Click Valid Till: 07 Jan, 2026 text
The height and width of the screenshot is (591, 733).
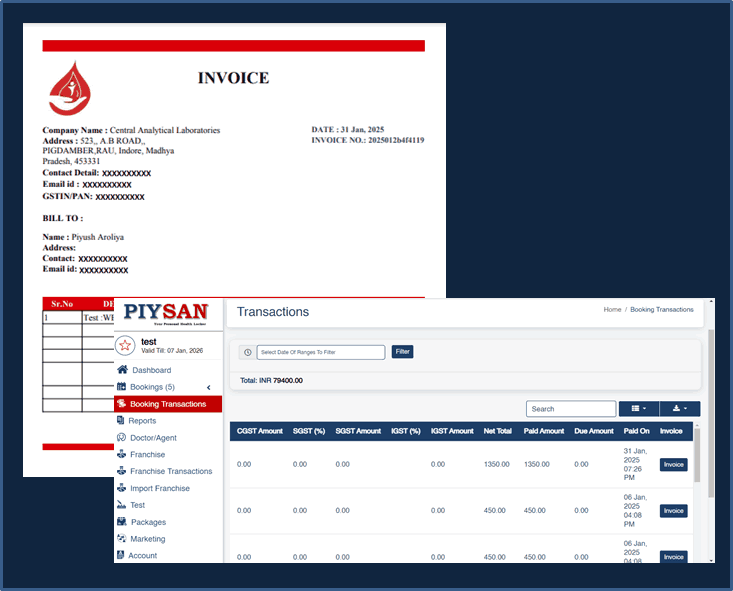tap(172, 351)
